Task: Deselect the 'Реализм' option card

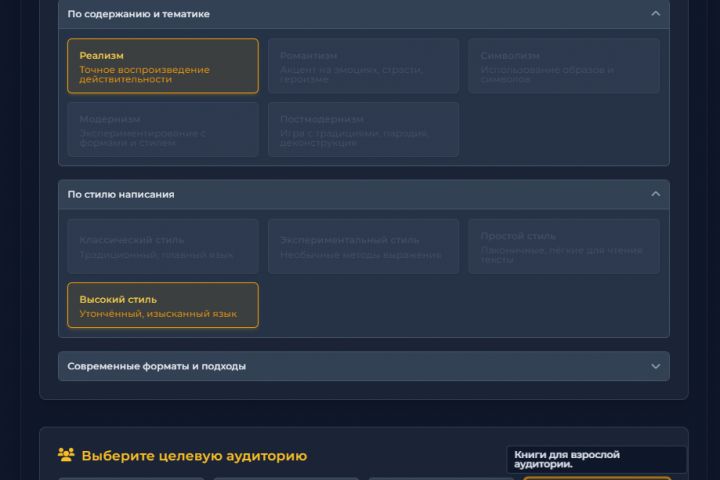Action: pyautogui.click(x=163, y=66)
